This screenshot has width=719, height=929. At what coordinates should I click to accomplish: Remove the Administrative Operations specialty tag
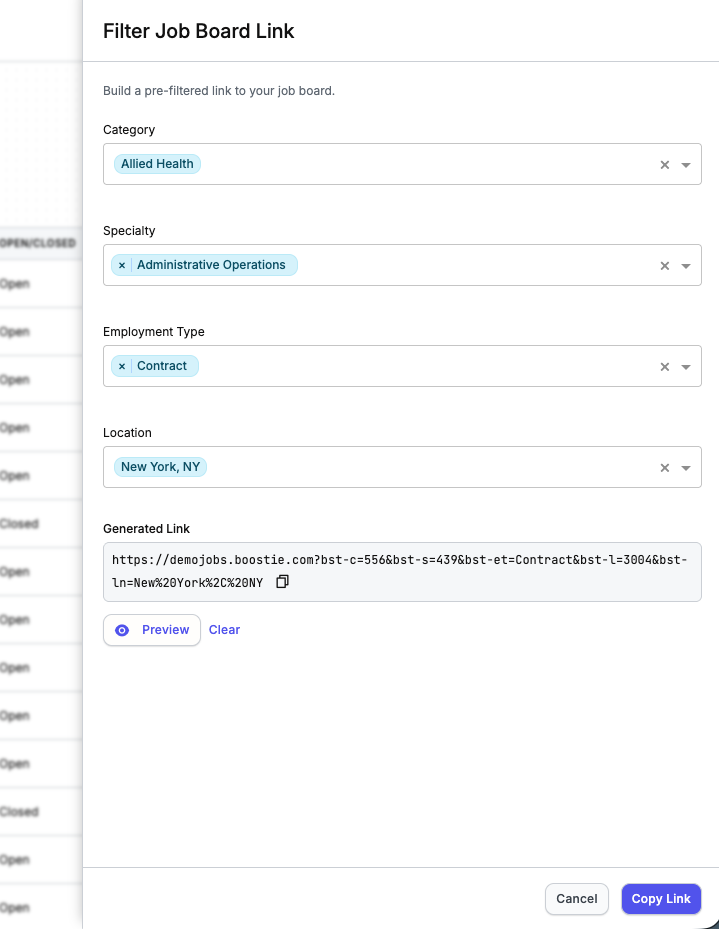click(122, 265)
